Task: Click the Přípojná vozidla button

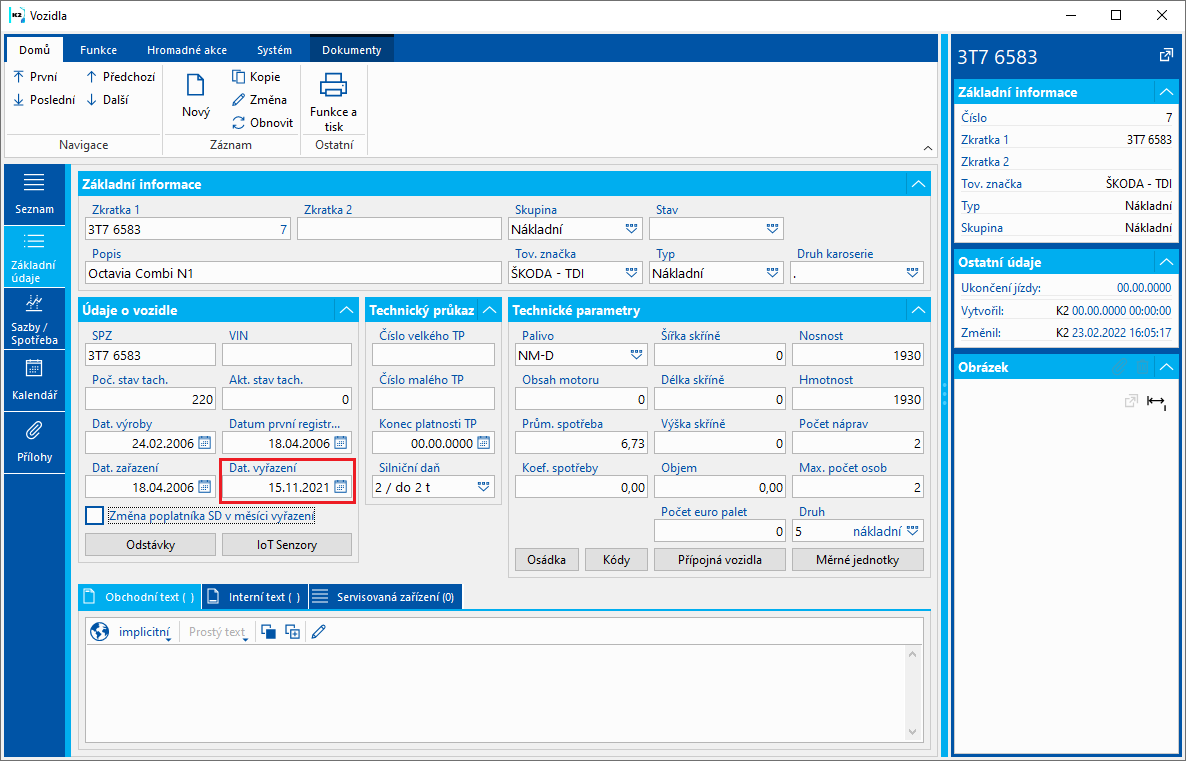Action: (x=719, y=560)
